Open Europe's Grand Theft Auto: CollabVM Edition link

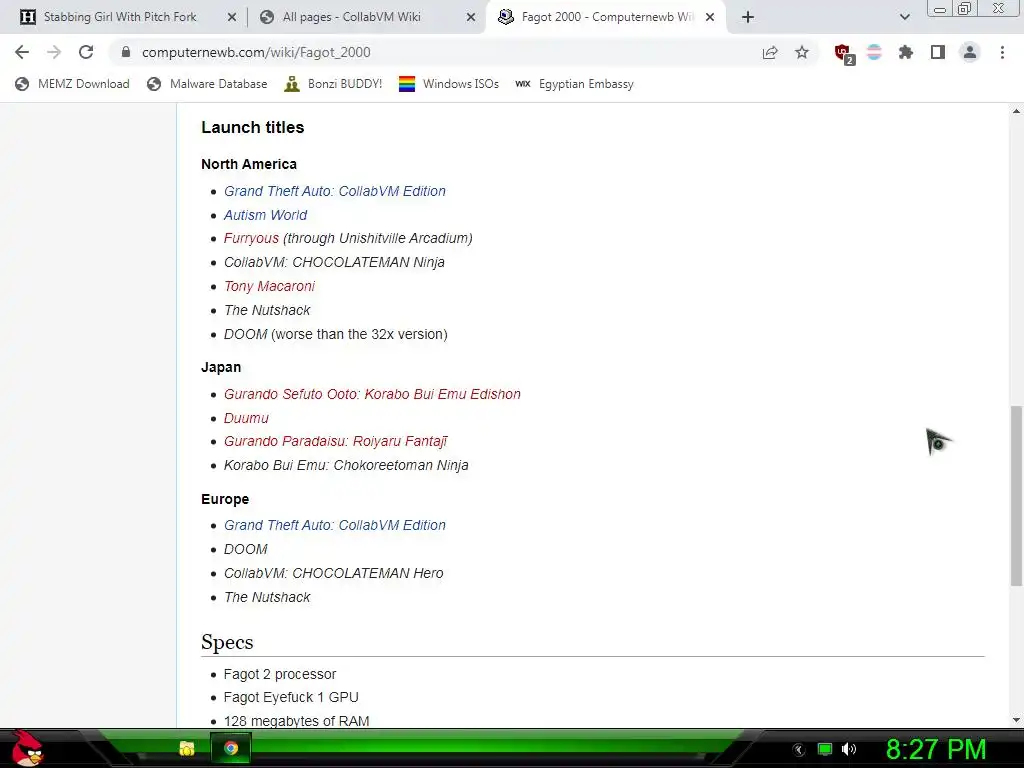click(335, 526)
